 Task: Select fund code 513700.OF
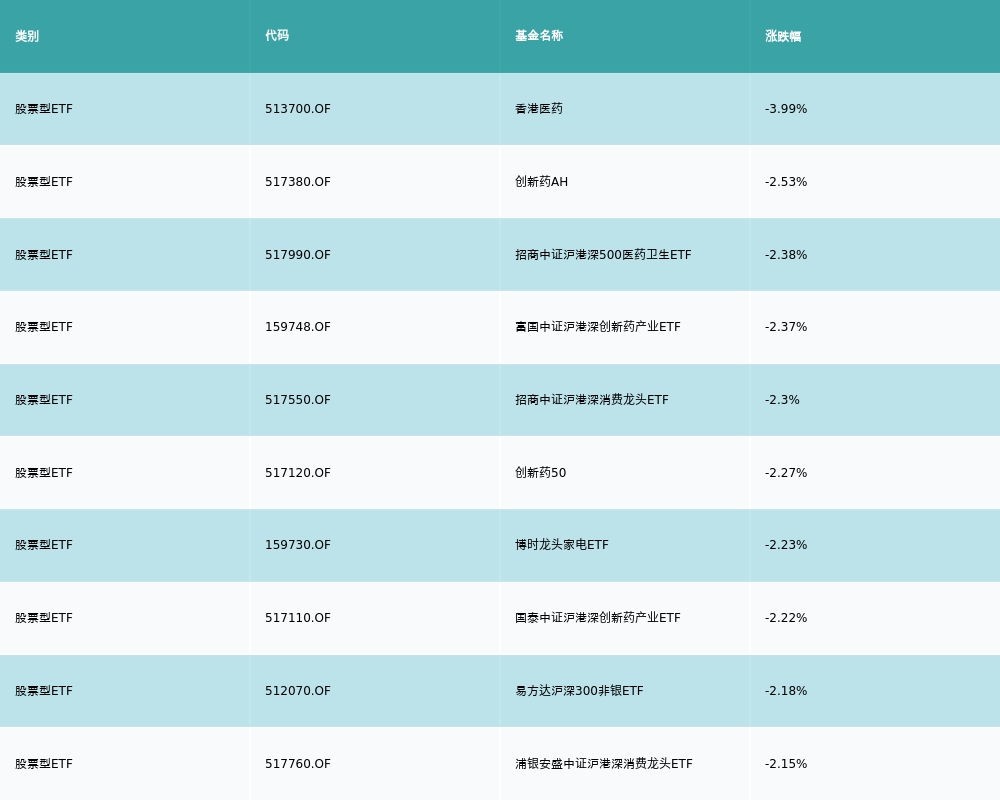pyautogui.click(x=297, y=109)
